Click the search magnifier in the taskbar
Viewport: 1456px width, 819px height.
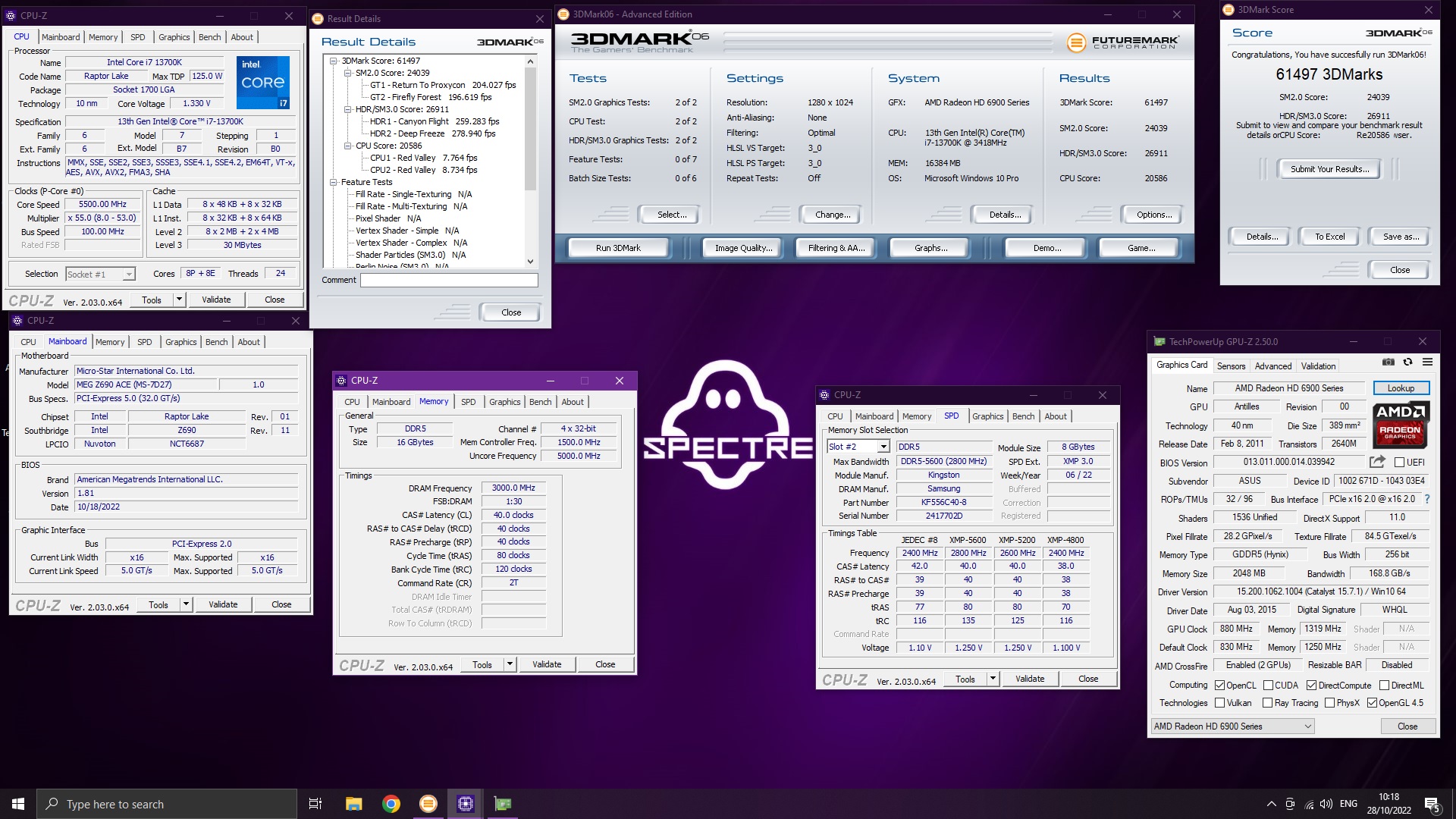[x=52, y=804]
